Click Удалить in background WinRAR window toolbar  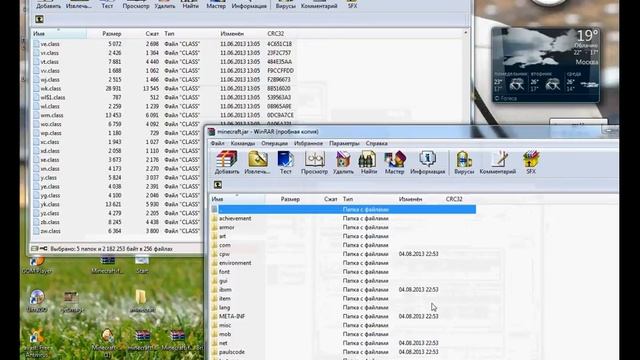pos(165,5)
